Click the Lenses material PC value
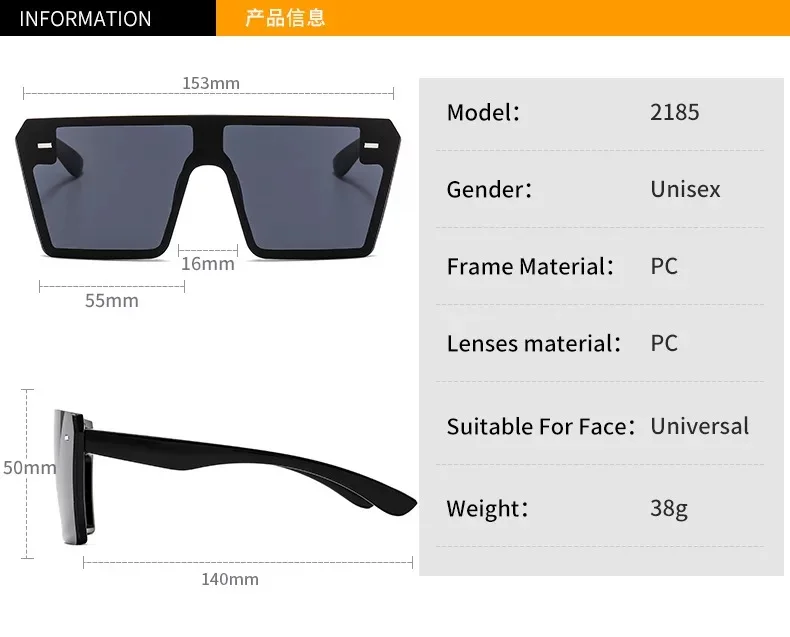This screenshot has height=637, width=790. pos(664,343)
